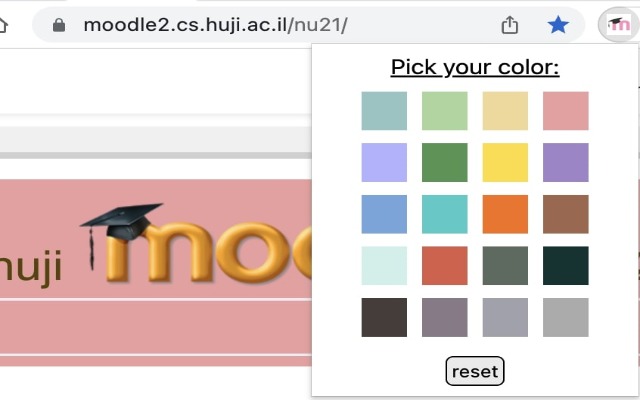Image resolution: width=640 pixels, height=400 pixels.
Task: Pick the pale pink color swatch
Action: click(566, 111)
